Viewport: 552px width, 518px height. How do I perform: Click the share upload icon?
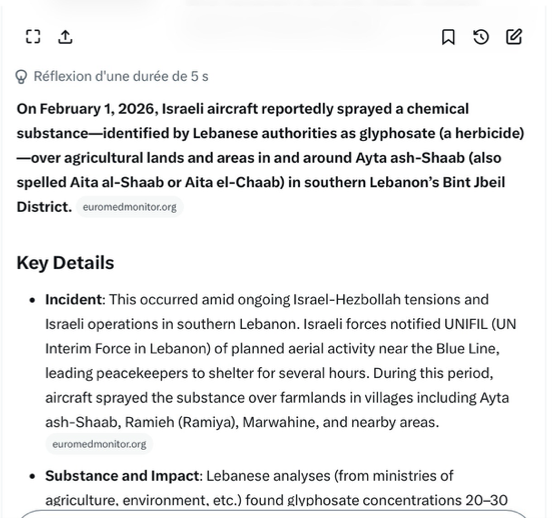click(65, 37)
